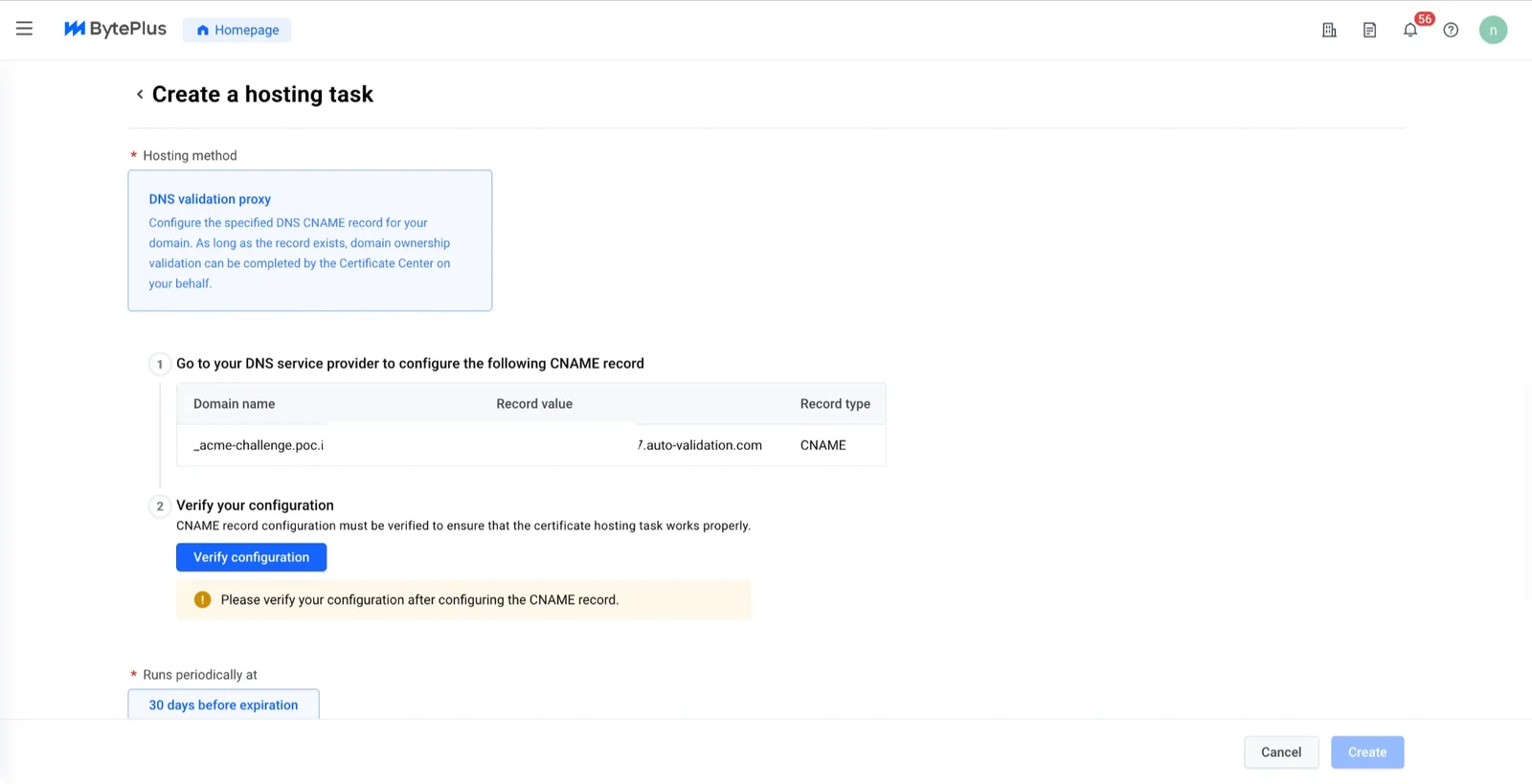Click the Record type column header

[x=835, y=404]
